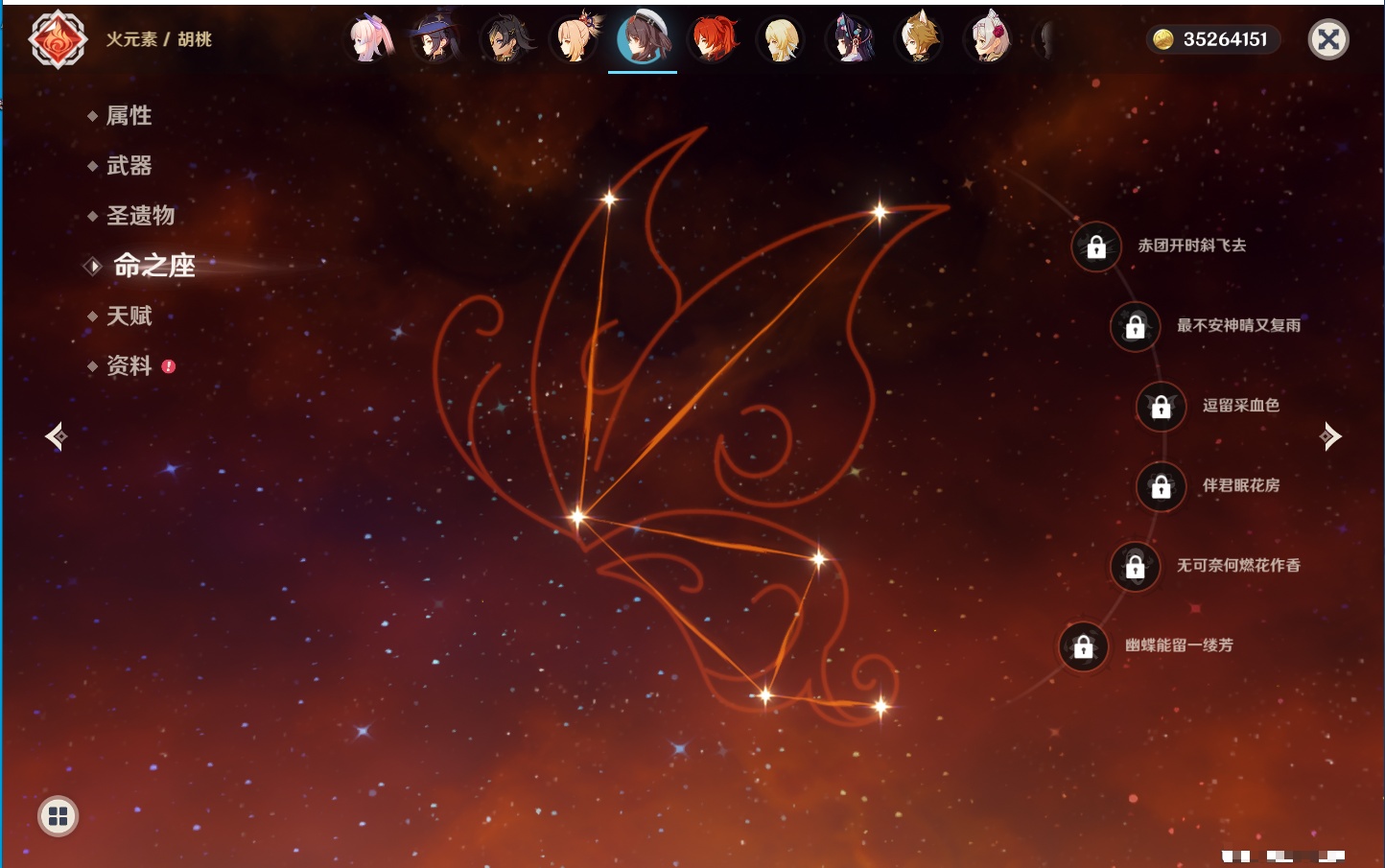Click the text 幽蝶能留一缕芳
This screenshot has width=1385, height=868.
[x=1180, y=645]
